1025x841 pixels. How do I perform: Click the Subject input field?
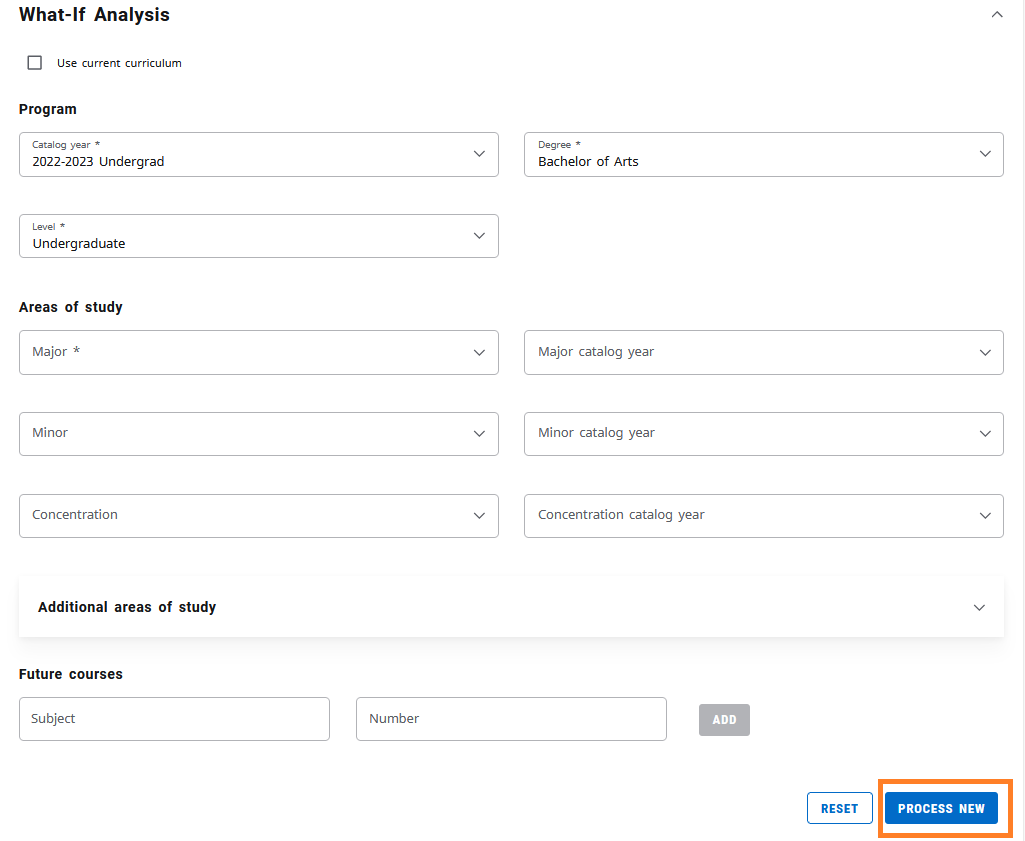[175, 719]
